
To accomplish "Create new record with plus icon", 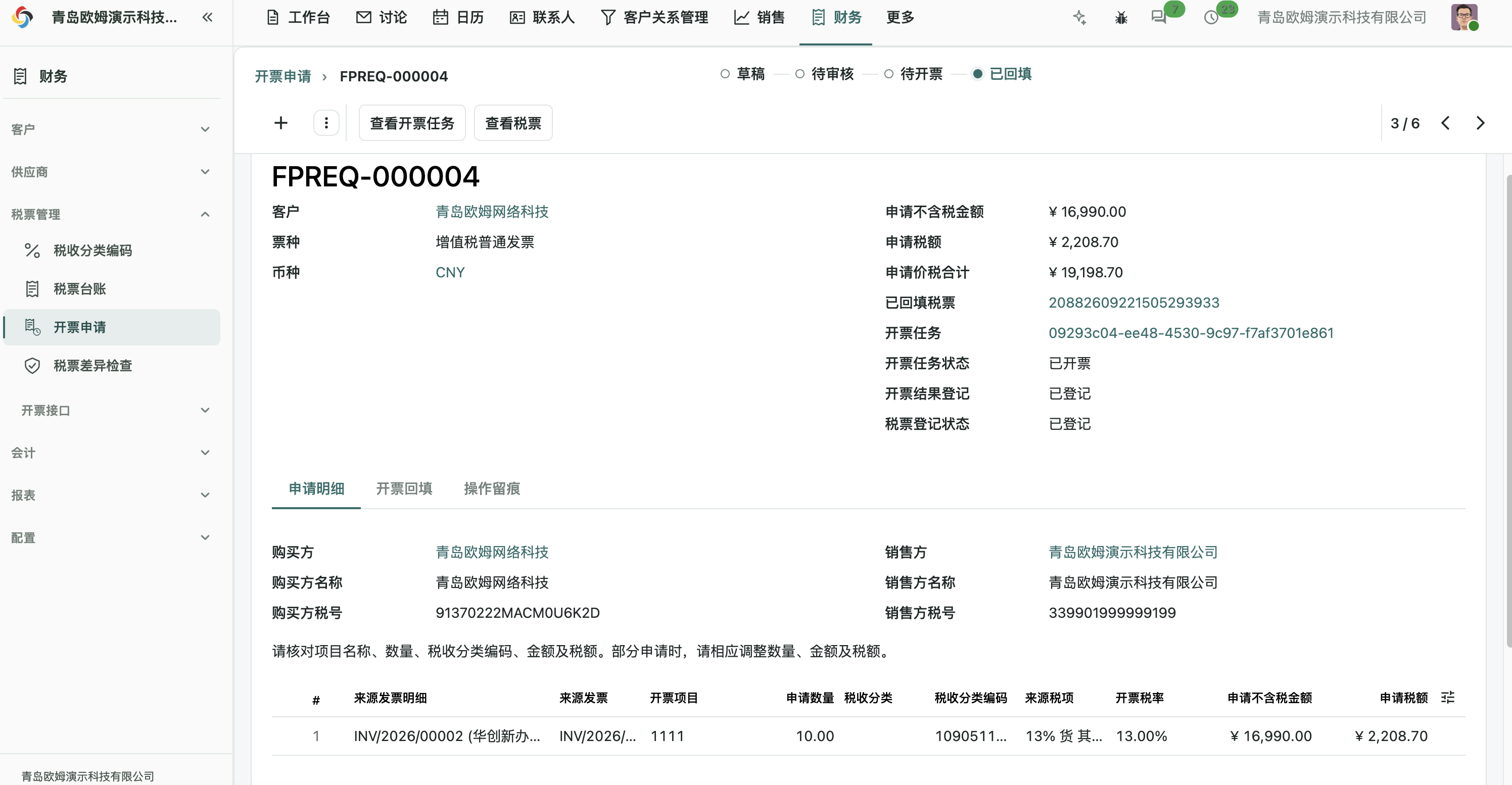I will (x=280, y=123).
